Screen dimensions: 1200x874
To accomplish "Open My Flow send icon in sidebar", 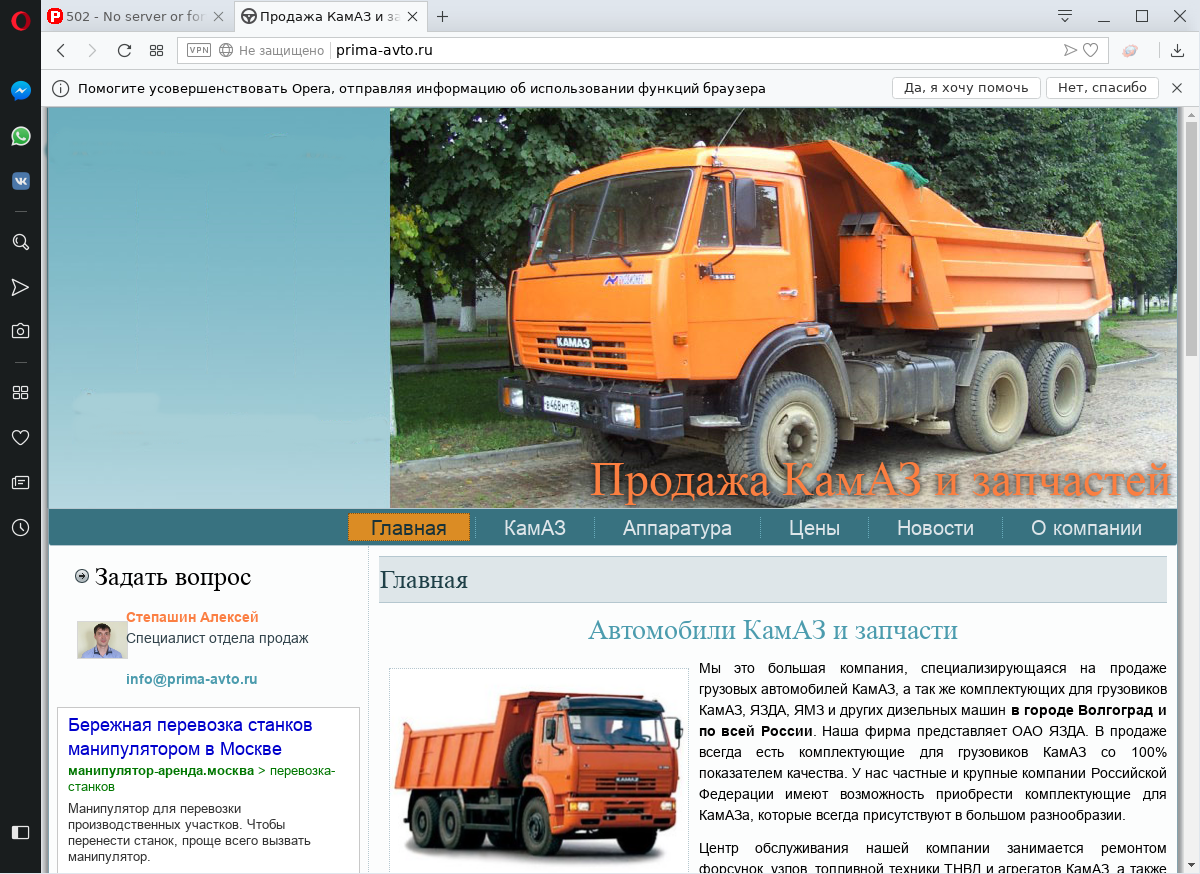I will point(20,287).
